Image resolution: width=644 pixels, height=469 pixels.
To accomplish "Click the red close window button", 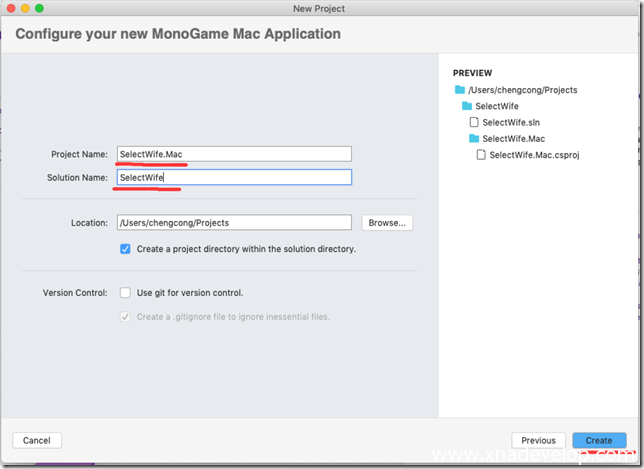I will tap(10, 8).
